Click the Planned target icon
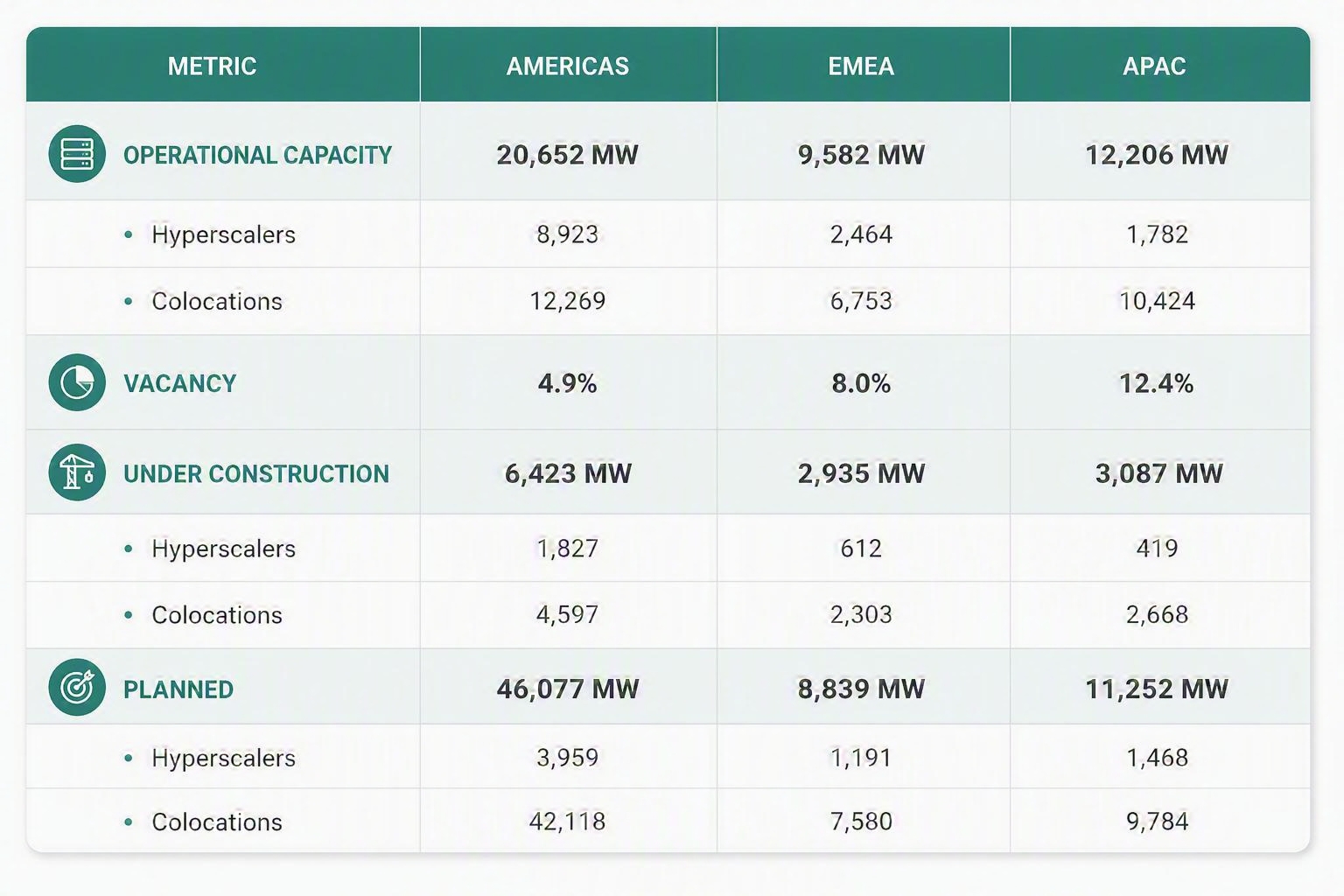 point(77,688)
